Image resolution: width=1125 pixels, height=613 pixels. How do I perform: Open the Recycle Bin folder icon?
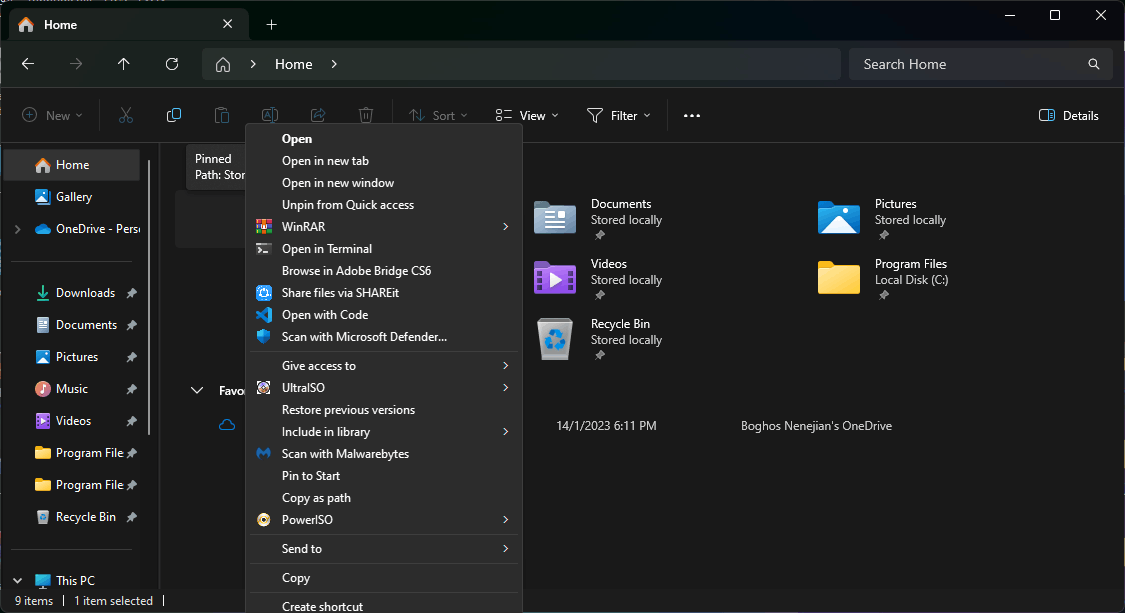tap(554, 338)
